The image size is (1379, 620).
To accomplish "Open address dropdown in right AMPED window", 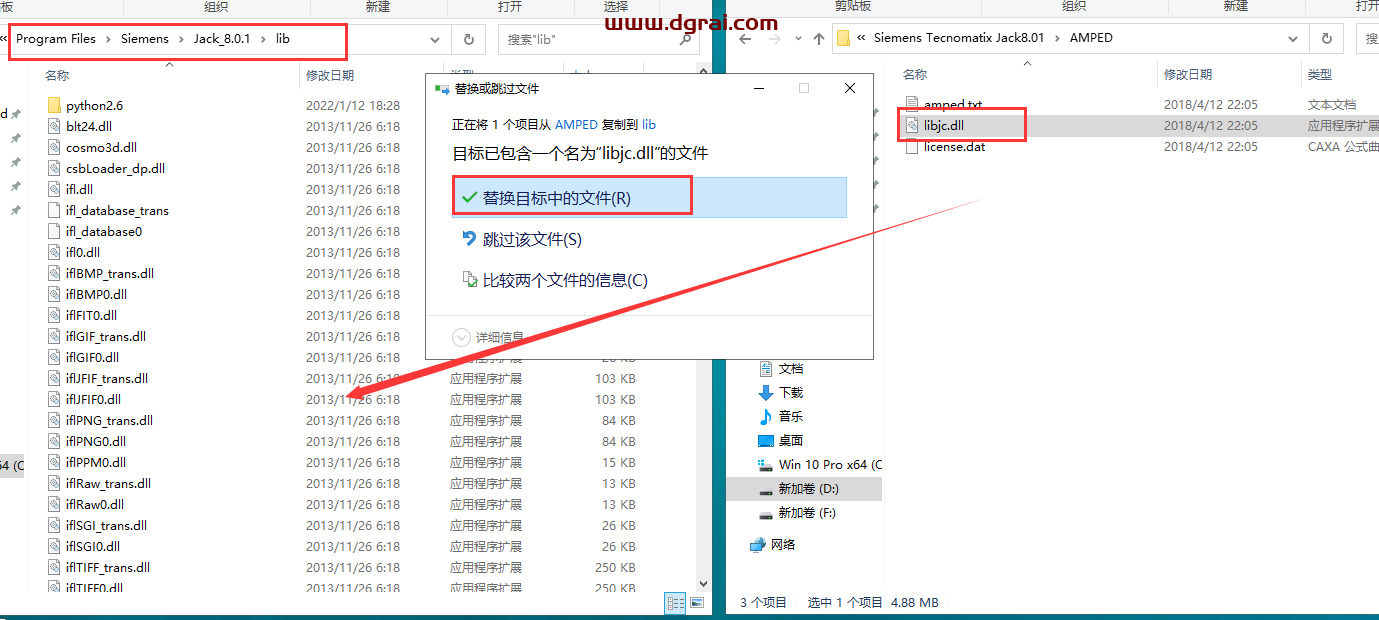I will [x=1294, y=39].
